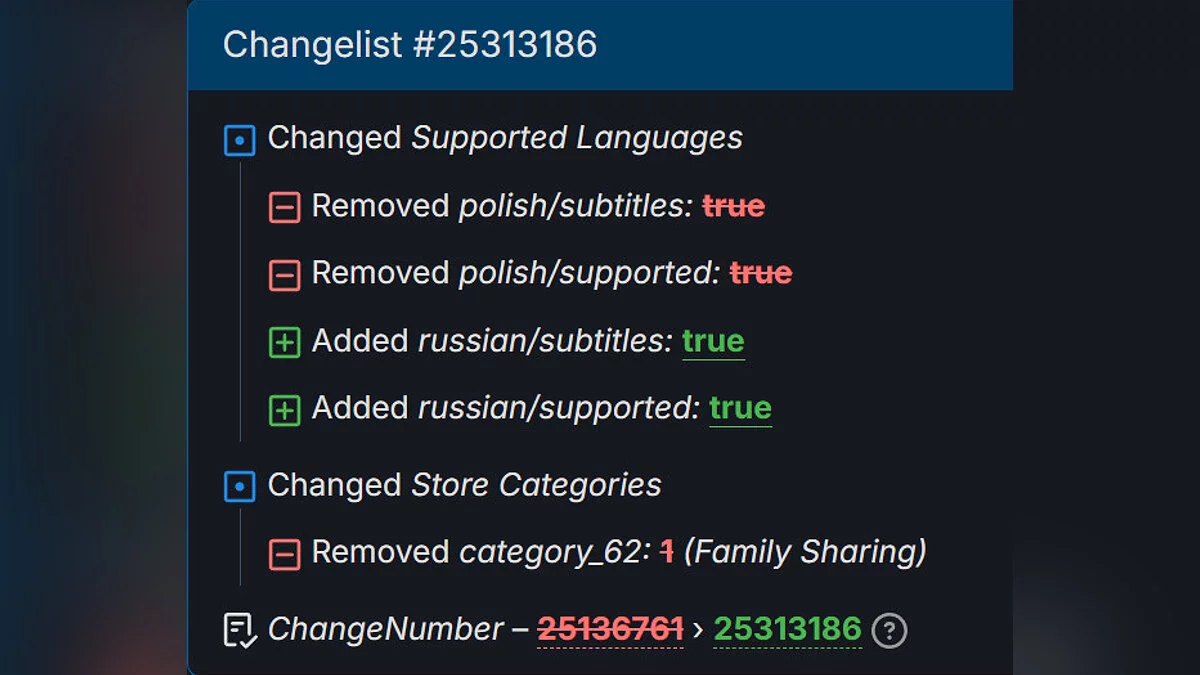The height and width of the screenshot is (675, 1200).
Task: Click the Family Sharing label
Action: click(x=805, y=552)
